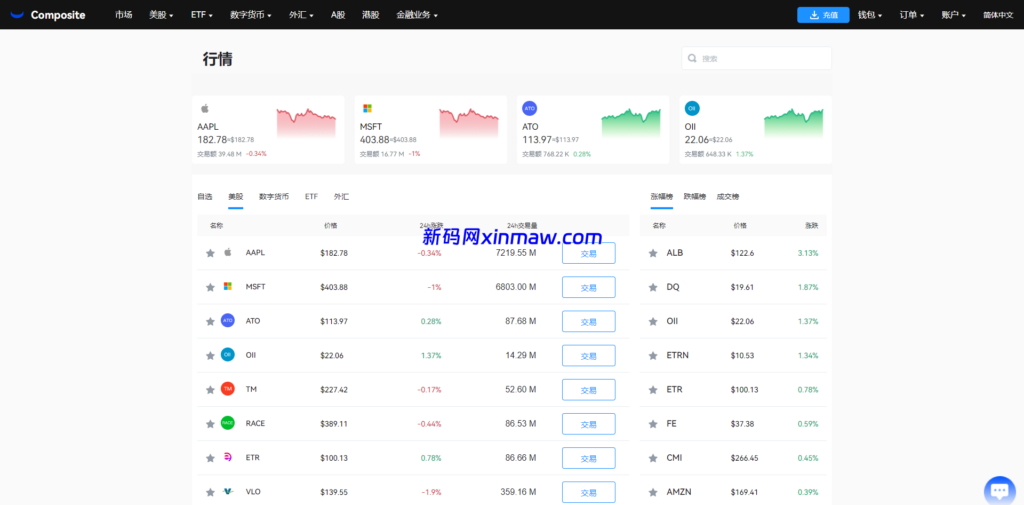Click 交易 button for TM
1024x505 pixels.
click(x=588, y=389)
